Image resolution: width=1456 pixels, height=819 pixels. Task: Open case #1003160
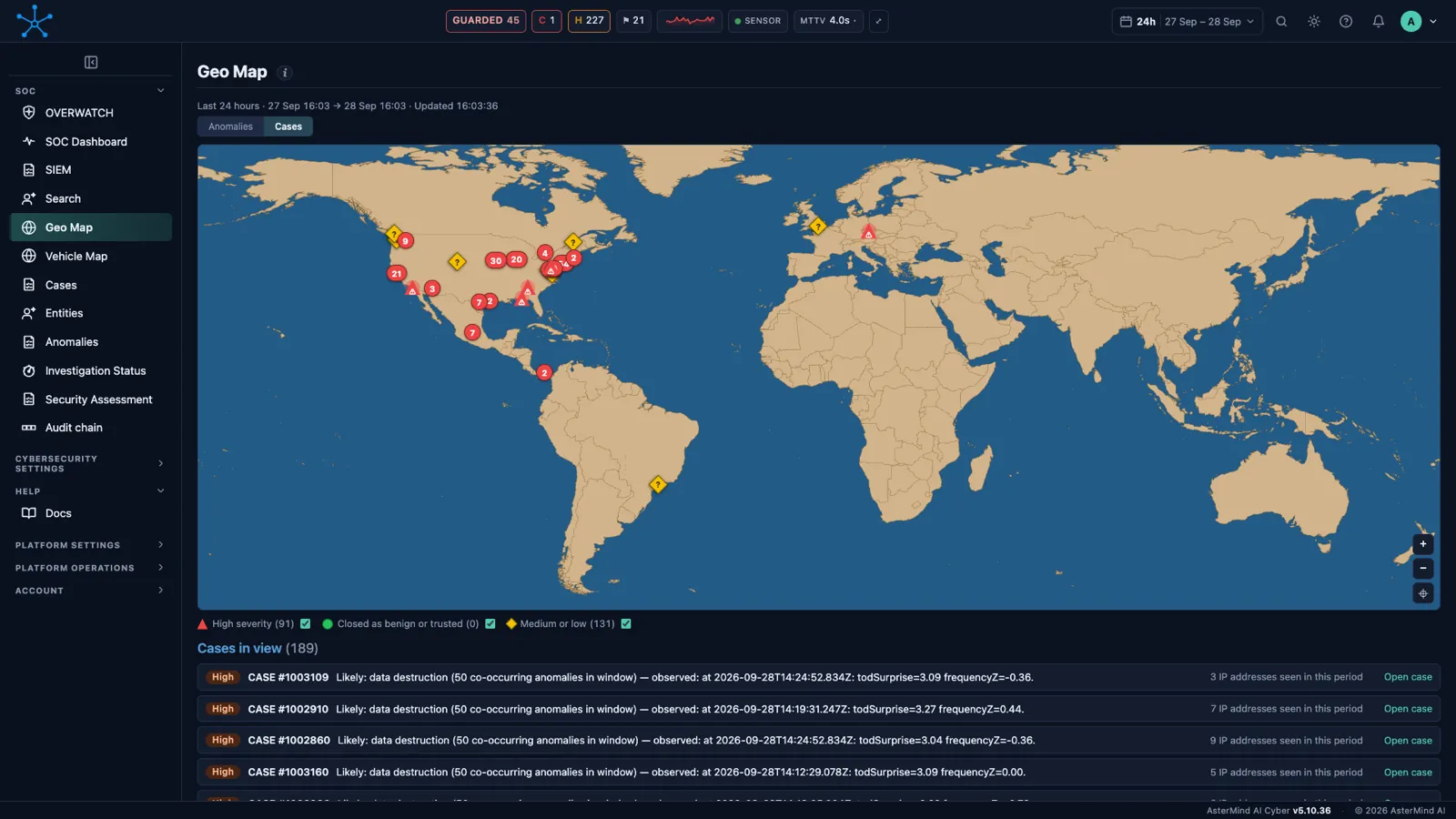coord(1408,773)
